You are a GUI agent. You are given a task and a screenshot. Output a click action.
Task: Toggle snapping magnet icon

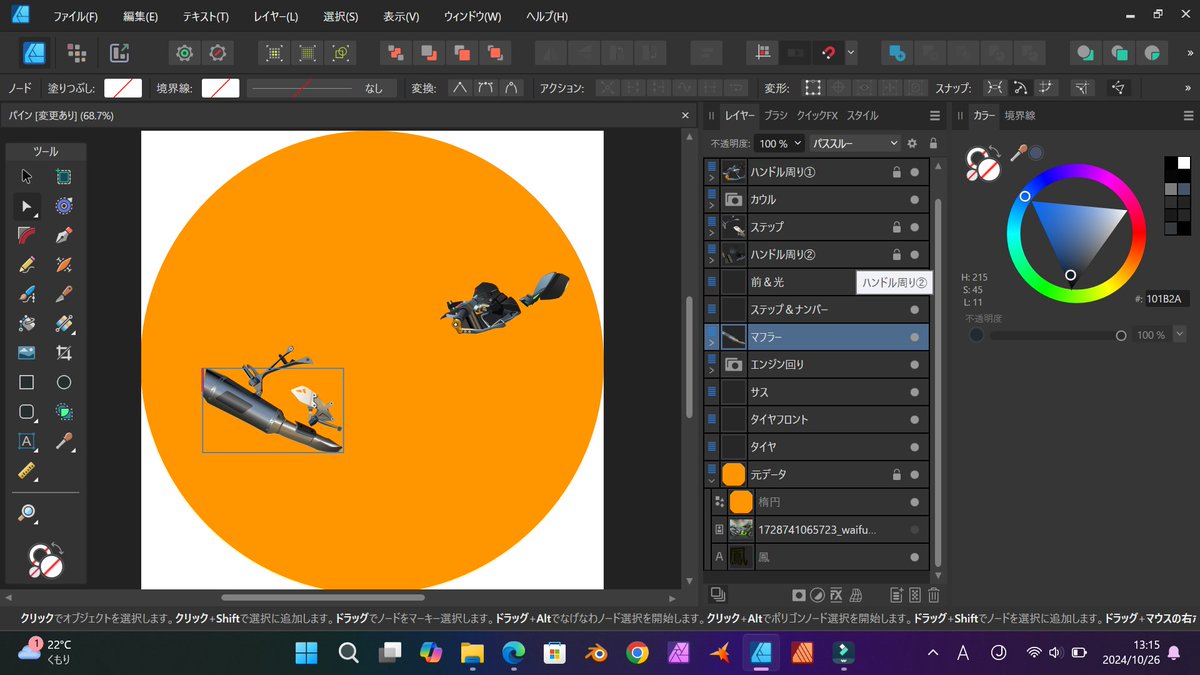(827, 52)
